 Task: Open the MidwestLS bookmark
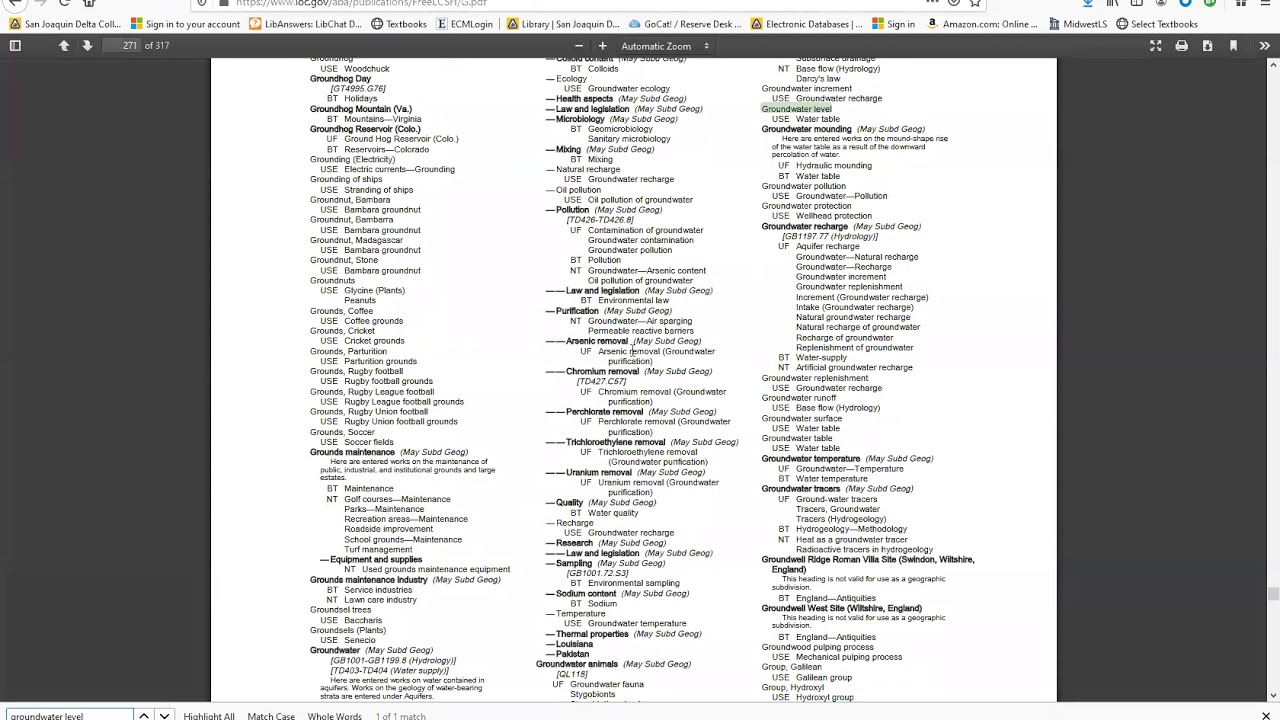tap(1077, 24)
